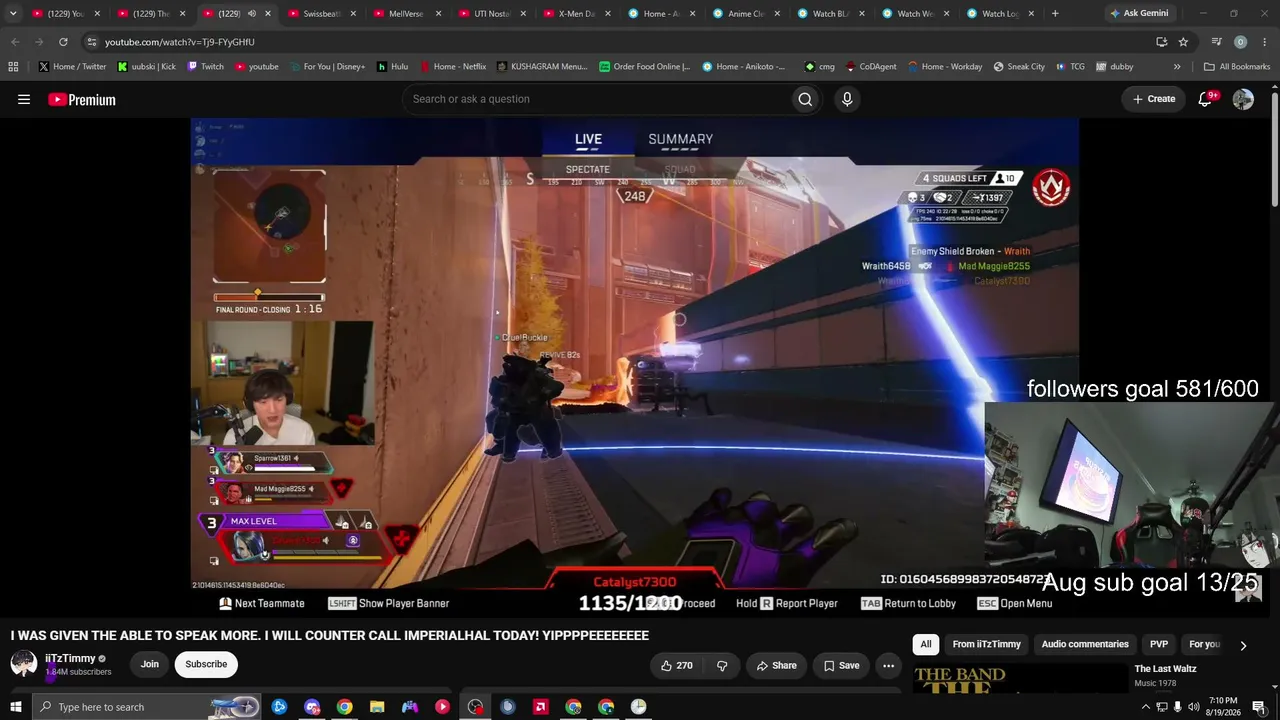
Task: Save the video to a playlist
Action: click(841, 665)
